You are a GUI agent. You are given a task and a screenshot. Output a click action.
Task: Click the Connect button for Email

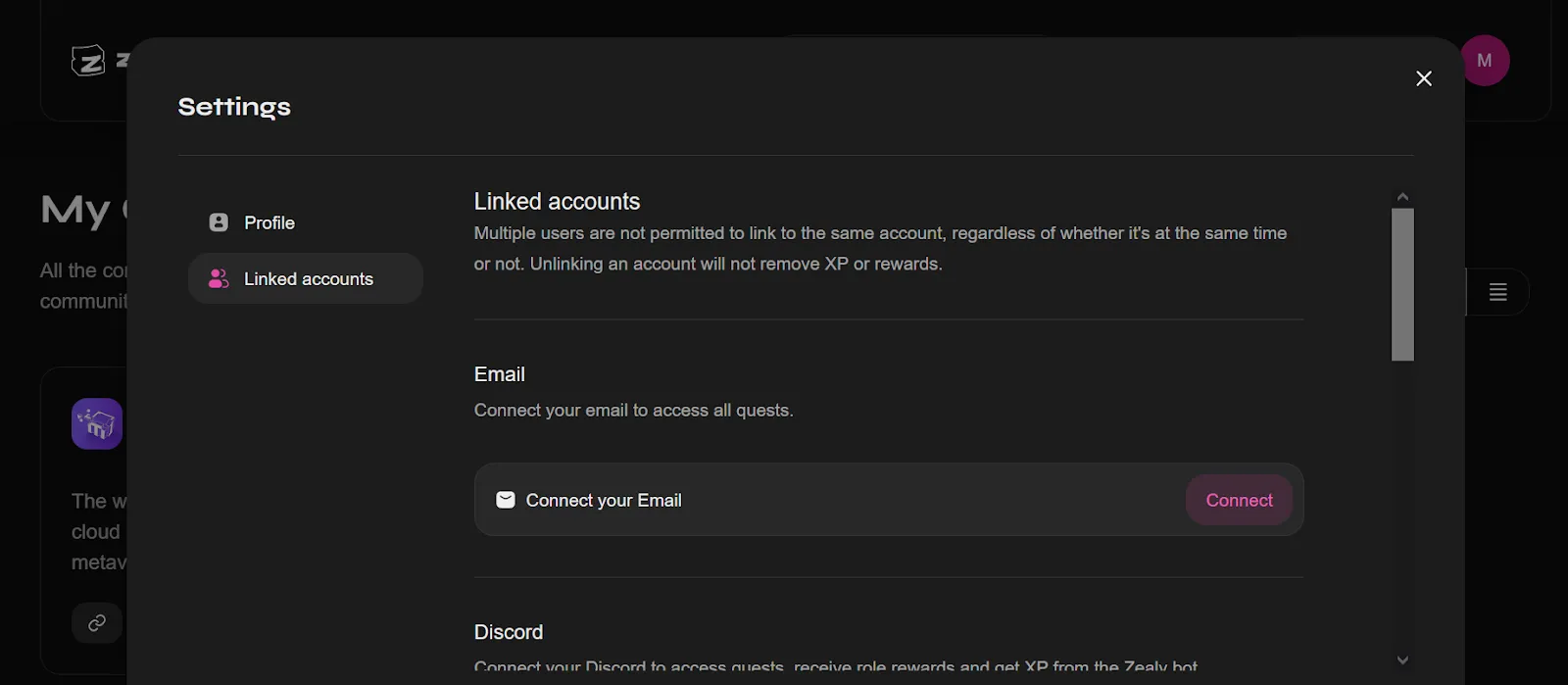[x=1239, y=500]
